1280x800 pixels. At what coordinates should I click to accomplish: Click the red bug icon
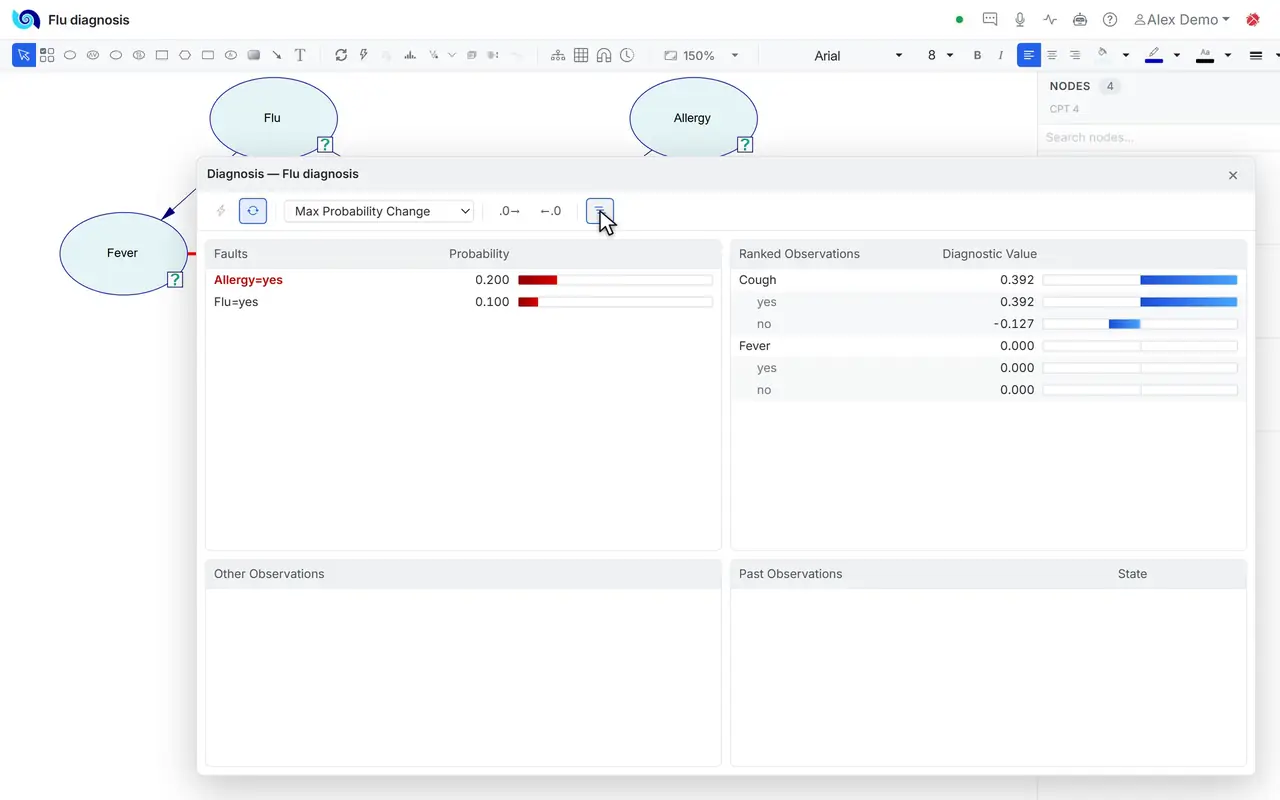point(1253,19)
